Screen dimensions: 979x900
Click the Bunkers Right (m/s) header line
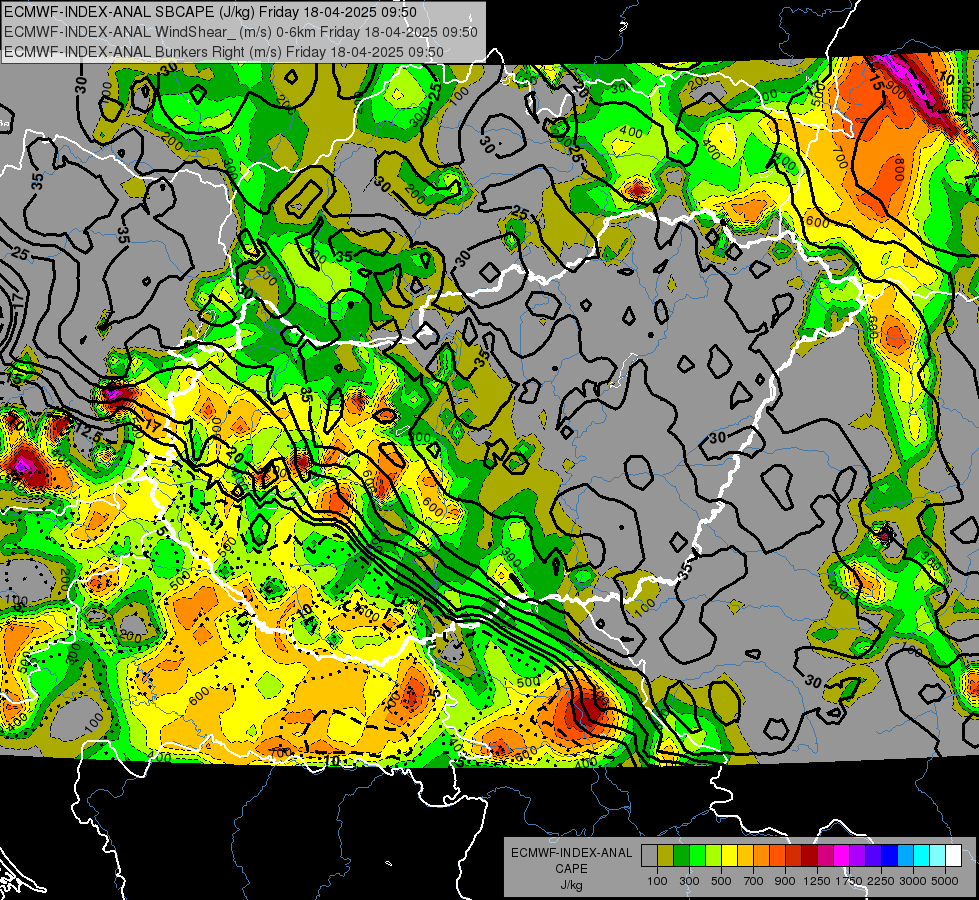pos(224,52)
